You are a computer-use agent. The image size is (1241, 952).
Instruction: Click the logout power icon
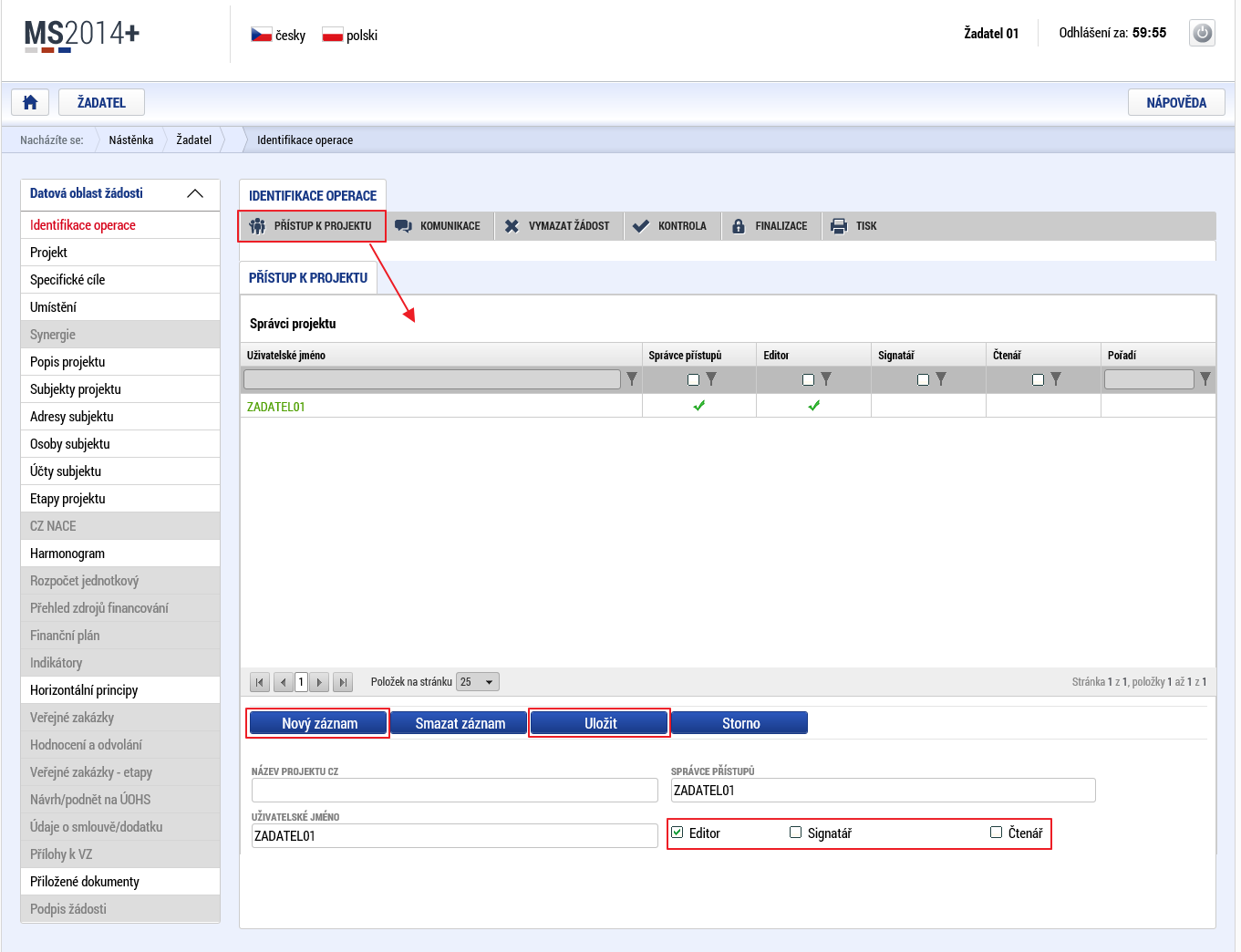[1202, 33]
